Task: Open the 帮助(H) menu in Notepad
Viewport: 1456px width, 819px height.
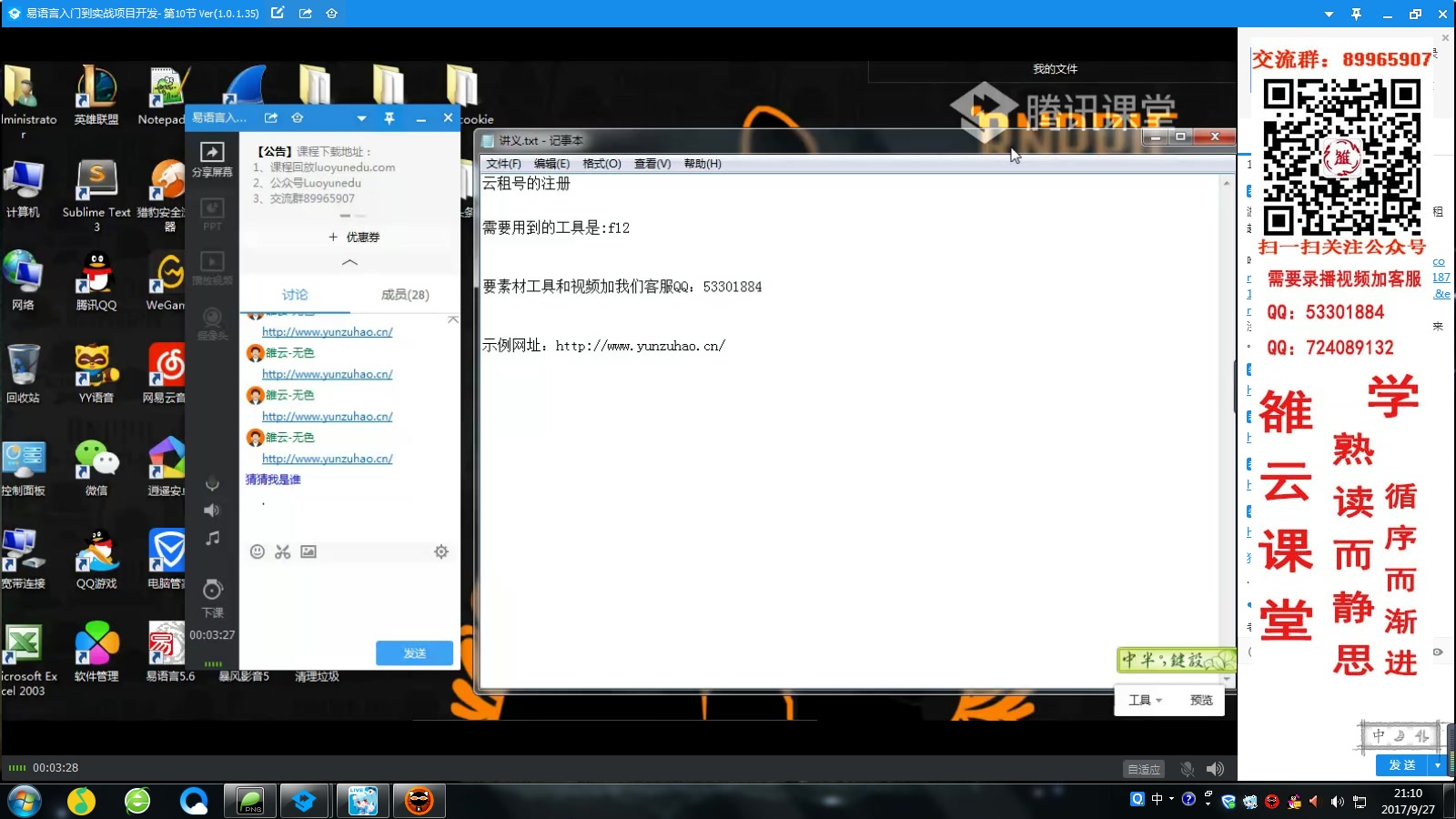Action: [703, 164]
